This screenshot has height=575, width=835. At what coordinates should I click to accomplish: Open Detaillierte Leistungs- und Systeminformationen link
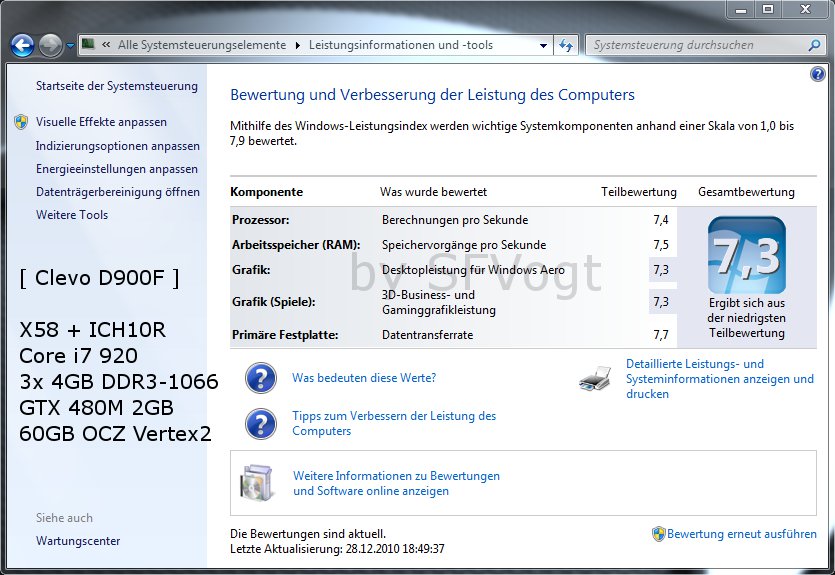[x=720, y=379]
